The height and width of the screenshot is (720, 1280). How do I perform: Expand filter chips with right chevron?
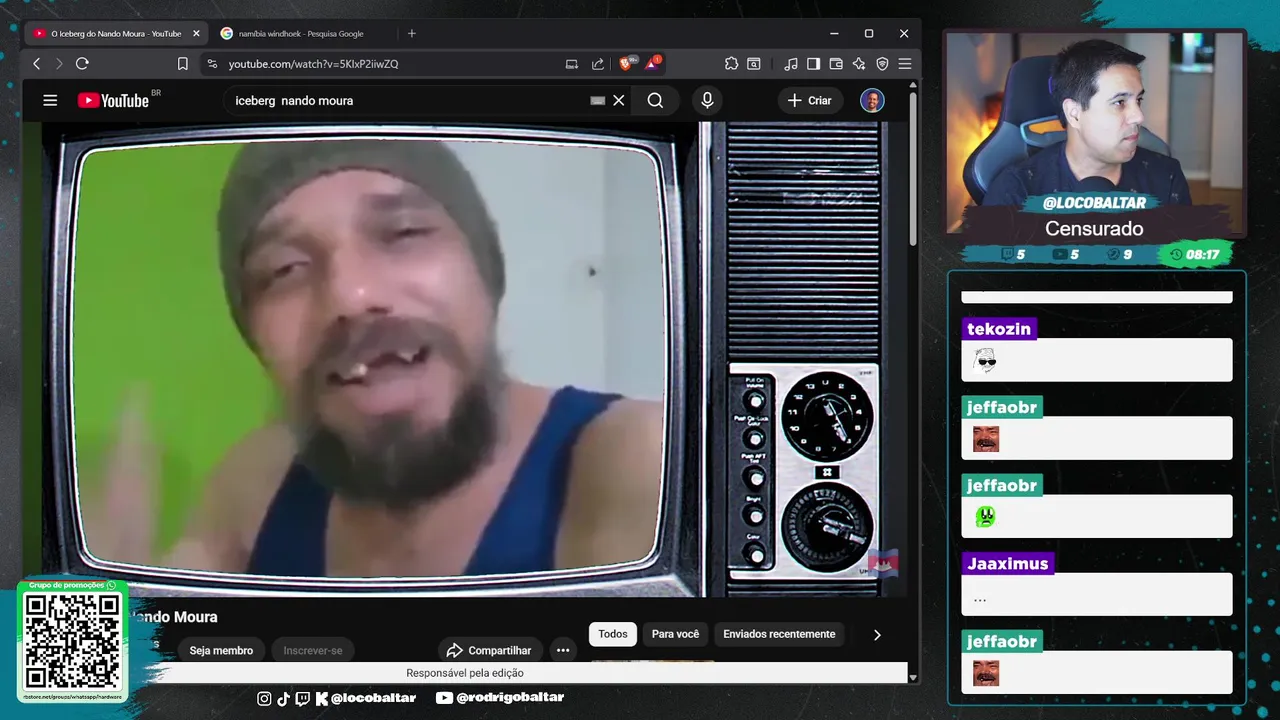click(877, 634)
